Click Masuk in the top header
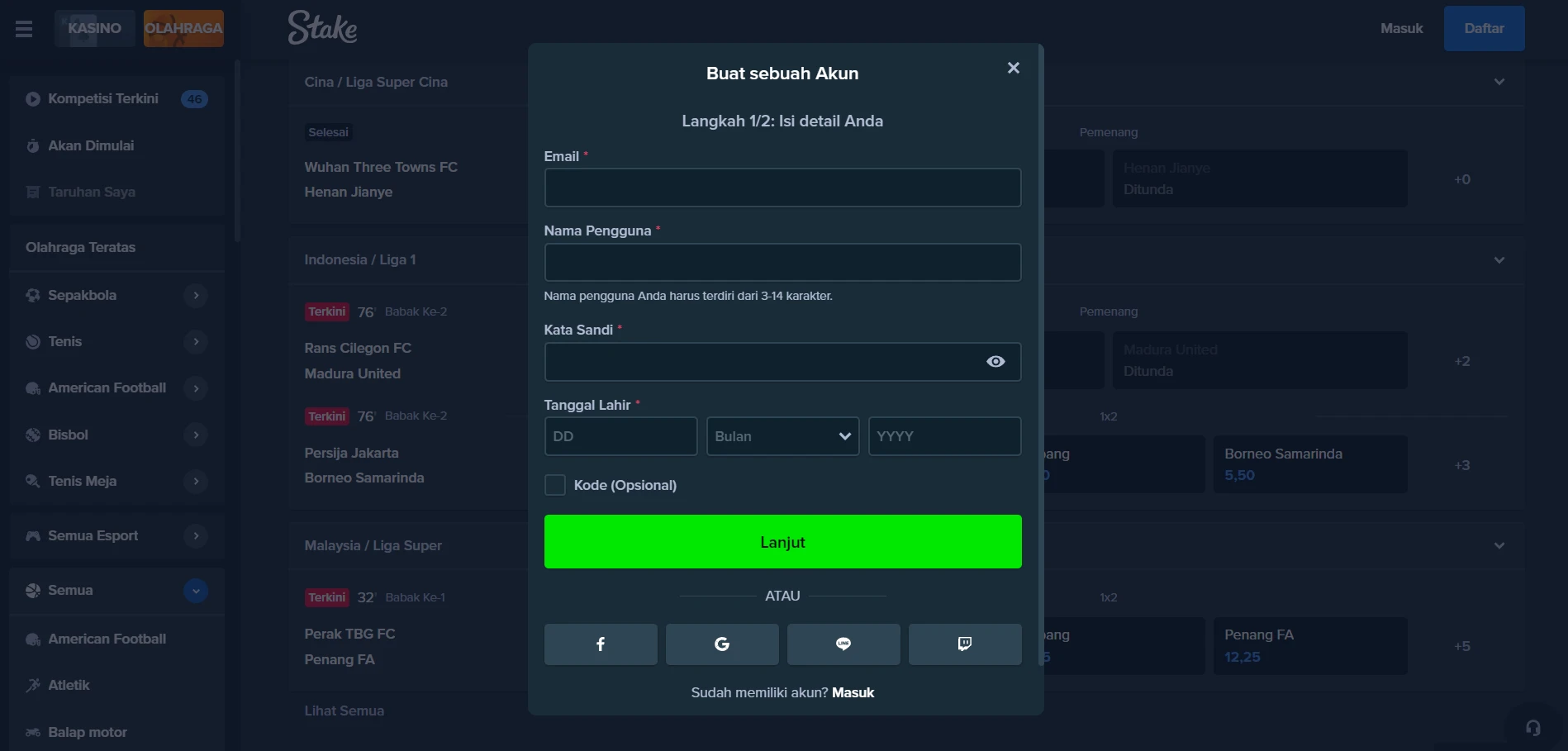Screen dimensions: 1568x751 click(1401, 28)
